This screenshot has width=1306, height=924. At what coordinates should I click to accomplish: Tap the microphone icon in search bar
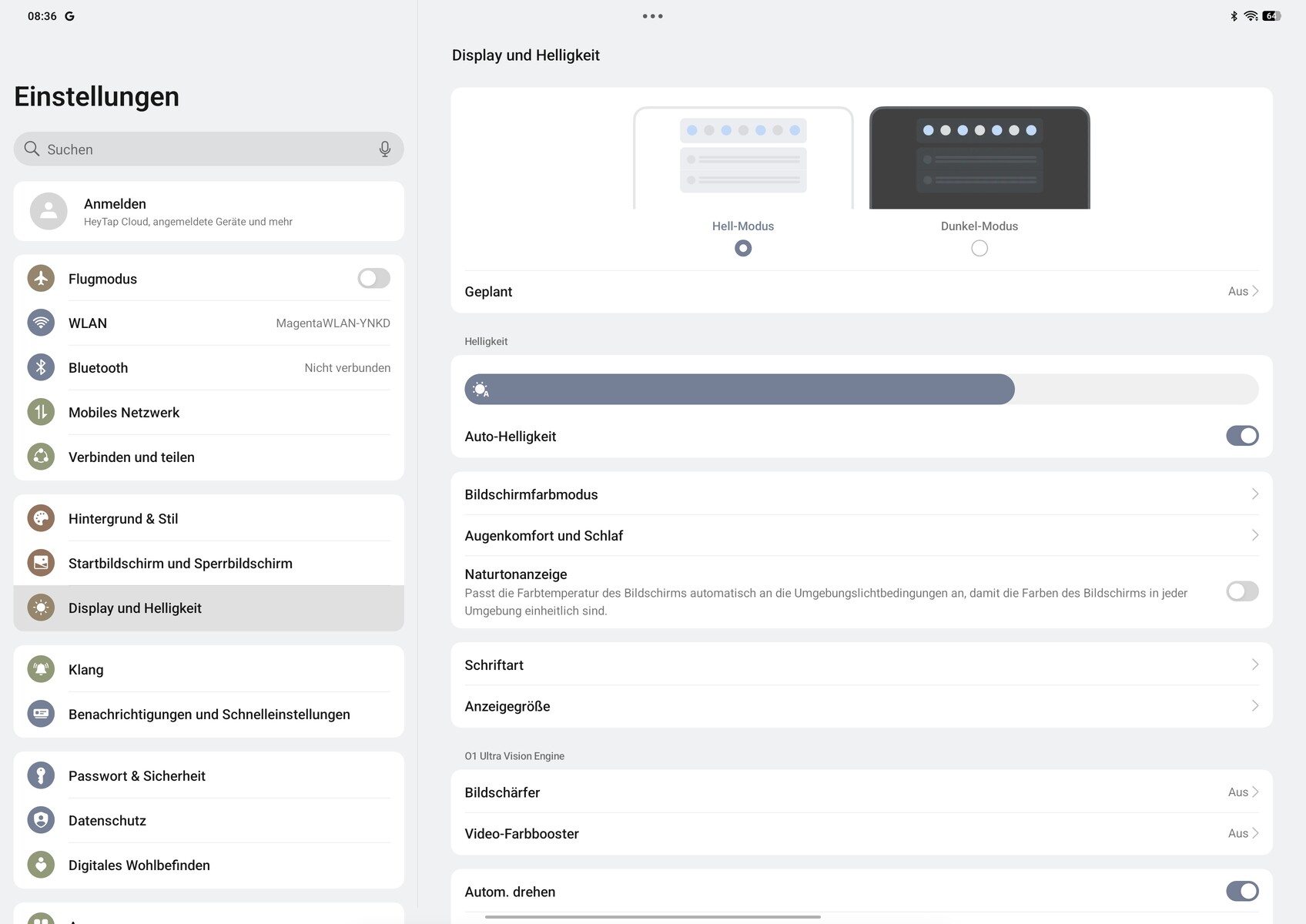coord(385,149)
